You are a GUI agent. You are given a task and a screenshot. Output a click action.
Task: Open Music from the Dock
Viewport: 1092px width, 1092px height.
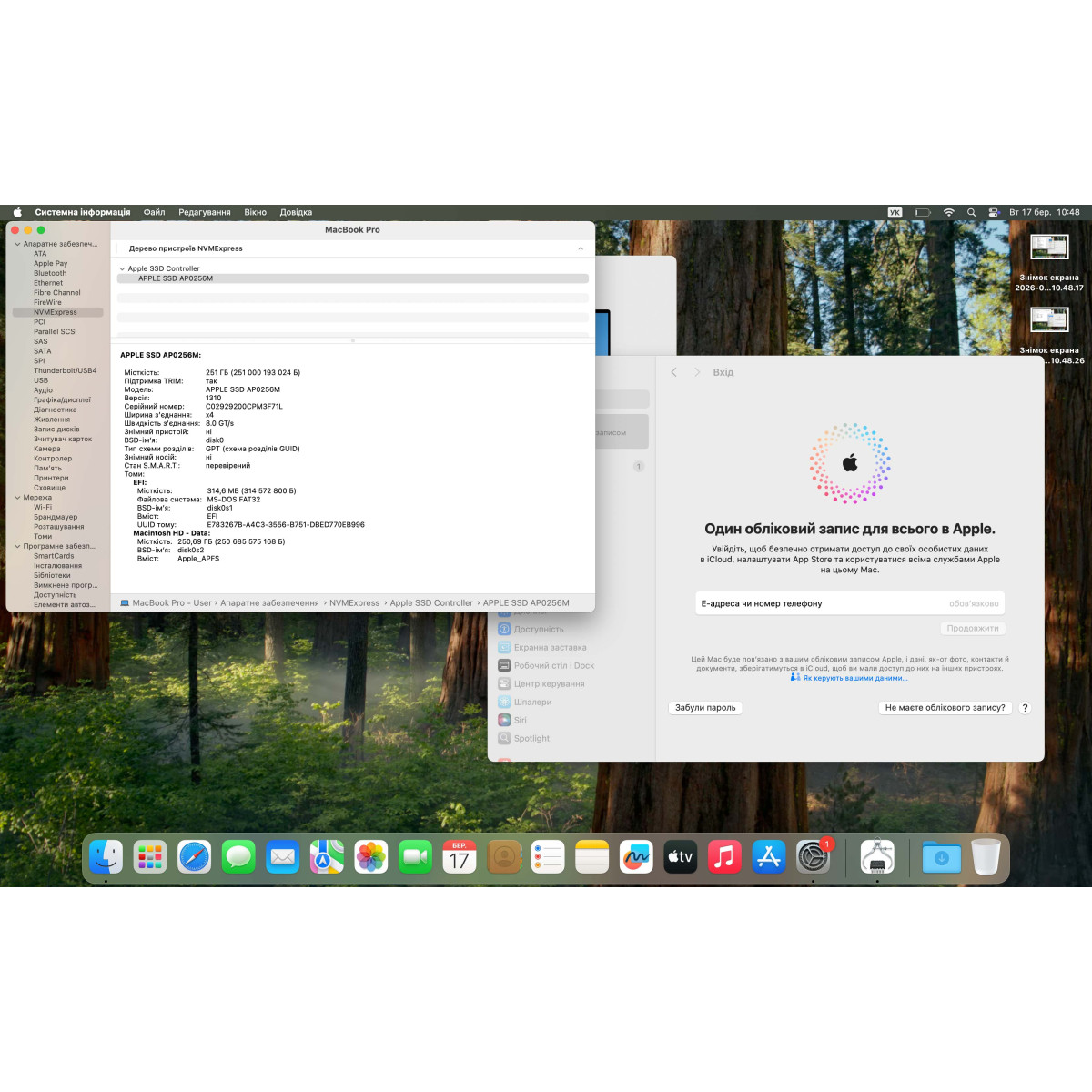click(724, 856)
